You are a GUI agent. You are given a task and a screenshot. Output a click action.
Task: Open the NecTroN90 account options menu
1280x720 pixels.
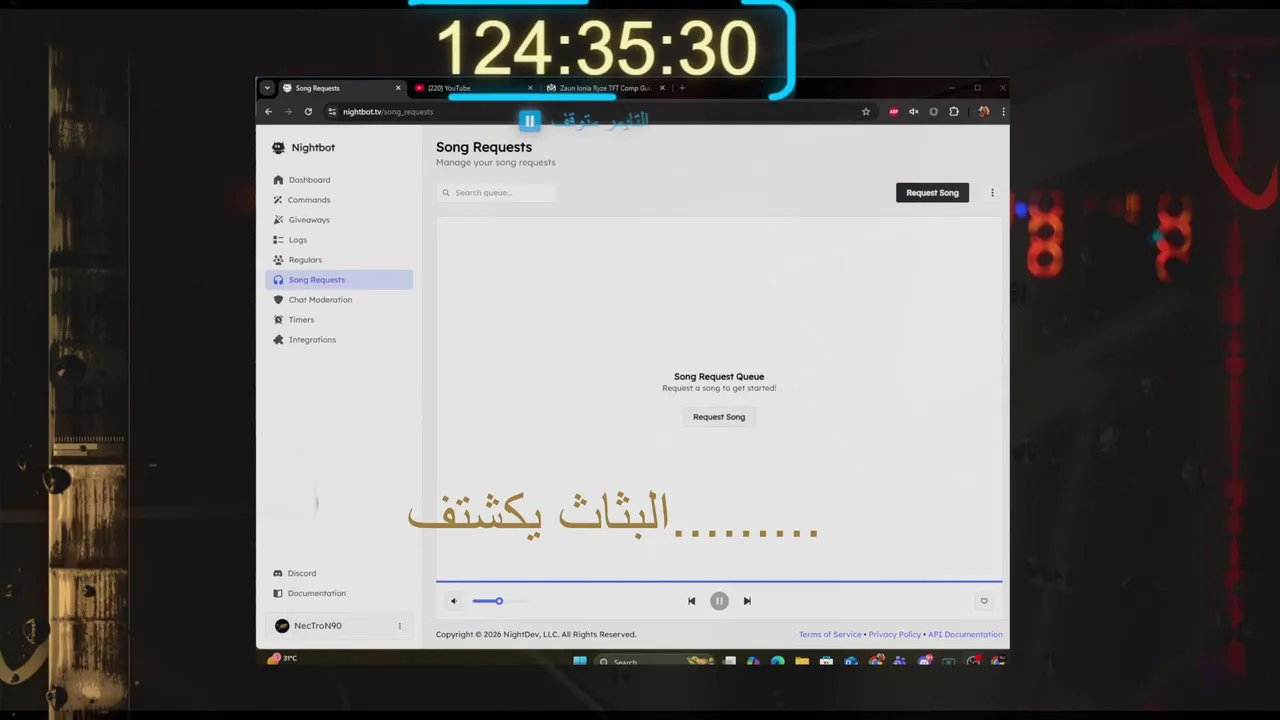pyautogui.click(x=399, y=626)
